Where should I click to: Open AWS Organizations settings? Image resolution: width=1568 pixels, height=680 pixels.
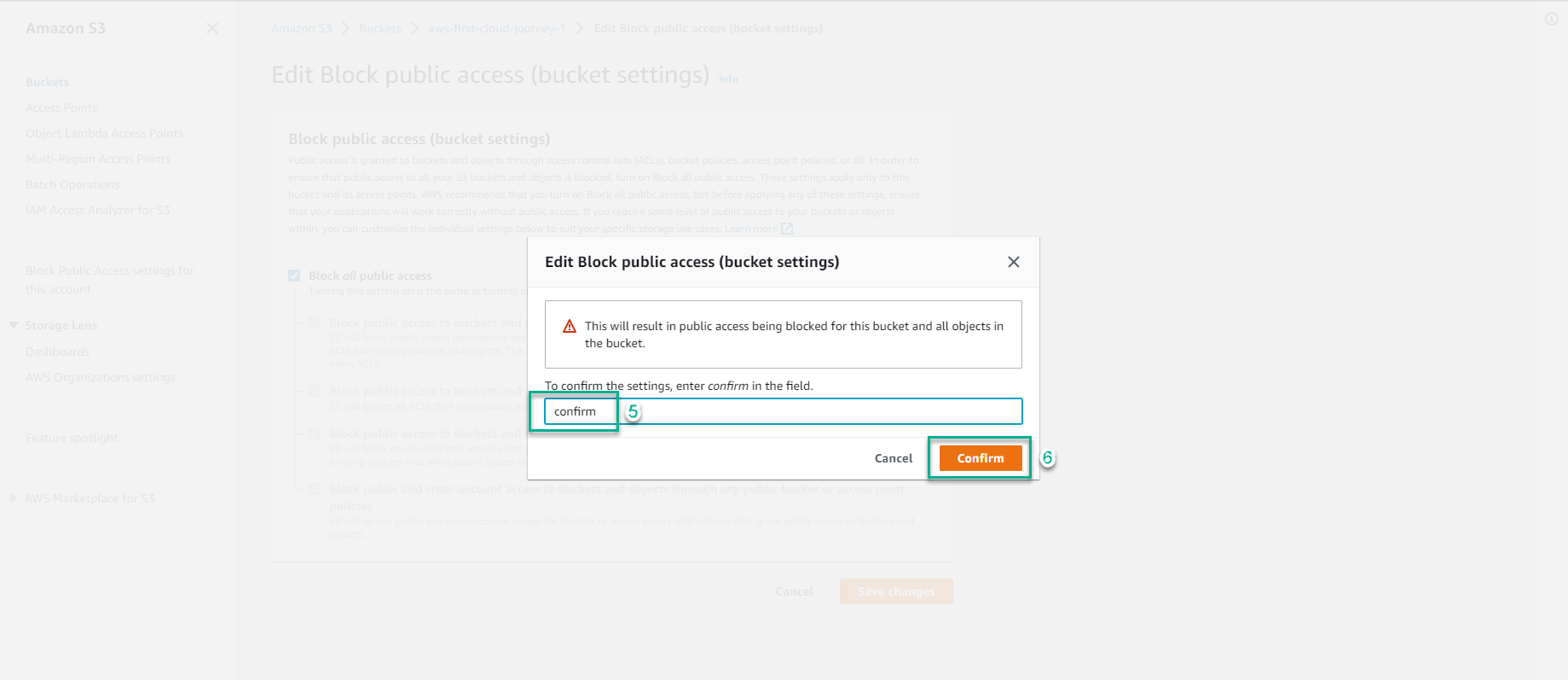[101, 377]
